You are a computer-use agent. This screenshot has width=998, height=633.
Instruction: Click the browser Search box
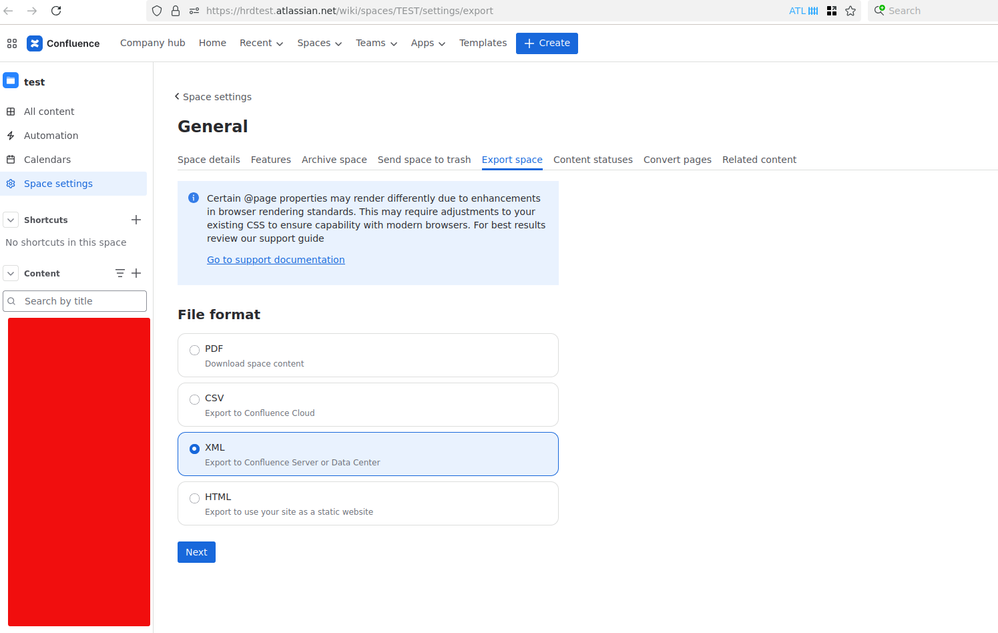point(932,11)
